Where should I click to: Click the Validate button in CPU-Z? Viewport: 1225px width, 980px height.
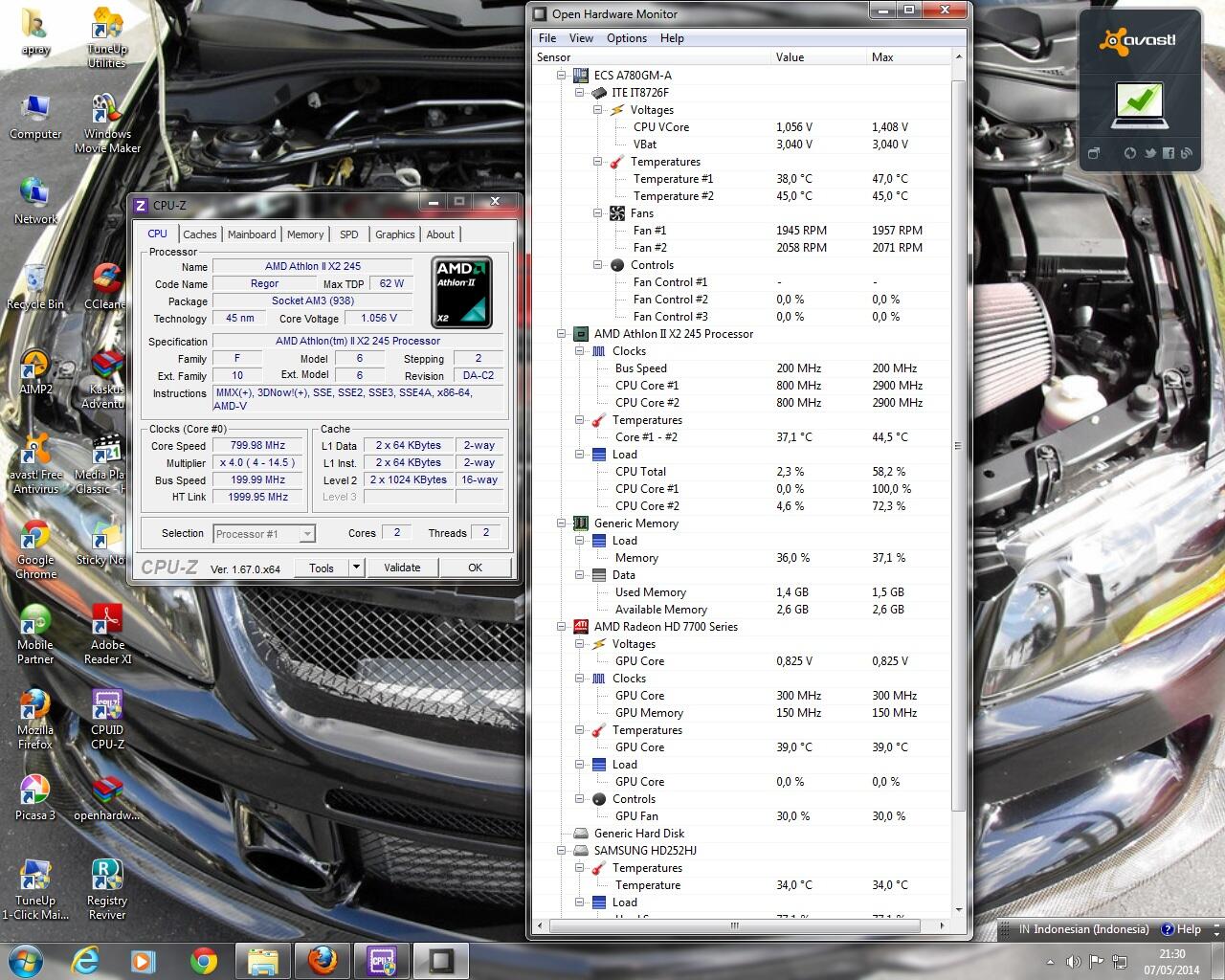[x=402, y=568]
